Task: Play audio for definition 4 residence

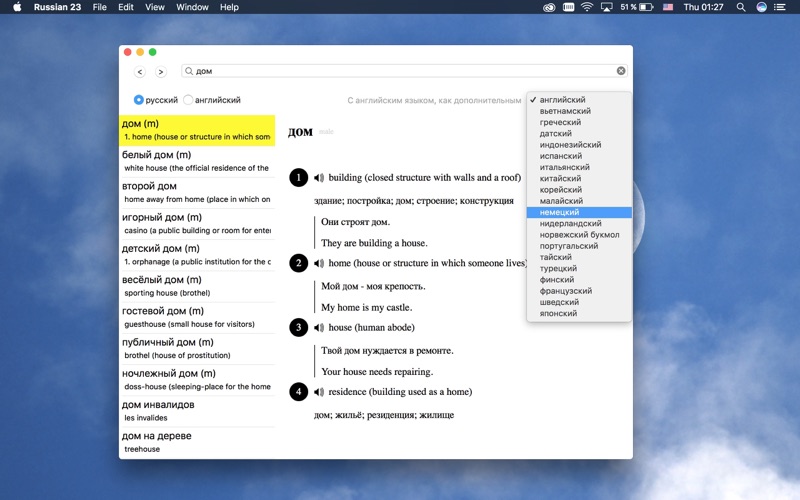Action: (319, 392)
